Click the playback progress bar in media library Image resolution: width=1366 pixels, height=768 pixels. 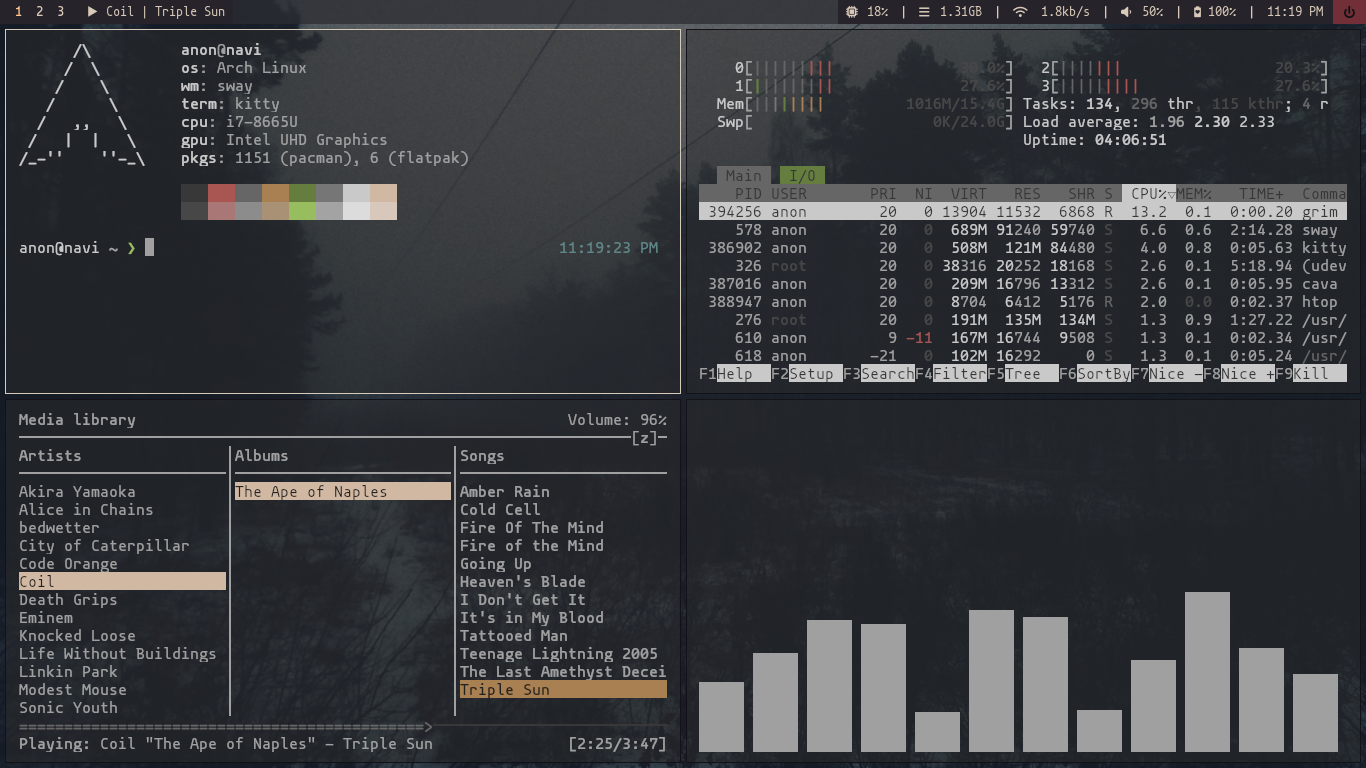[343, 727]
